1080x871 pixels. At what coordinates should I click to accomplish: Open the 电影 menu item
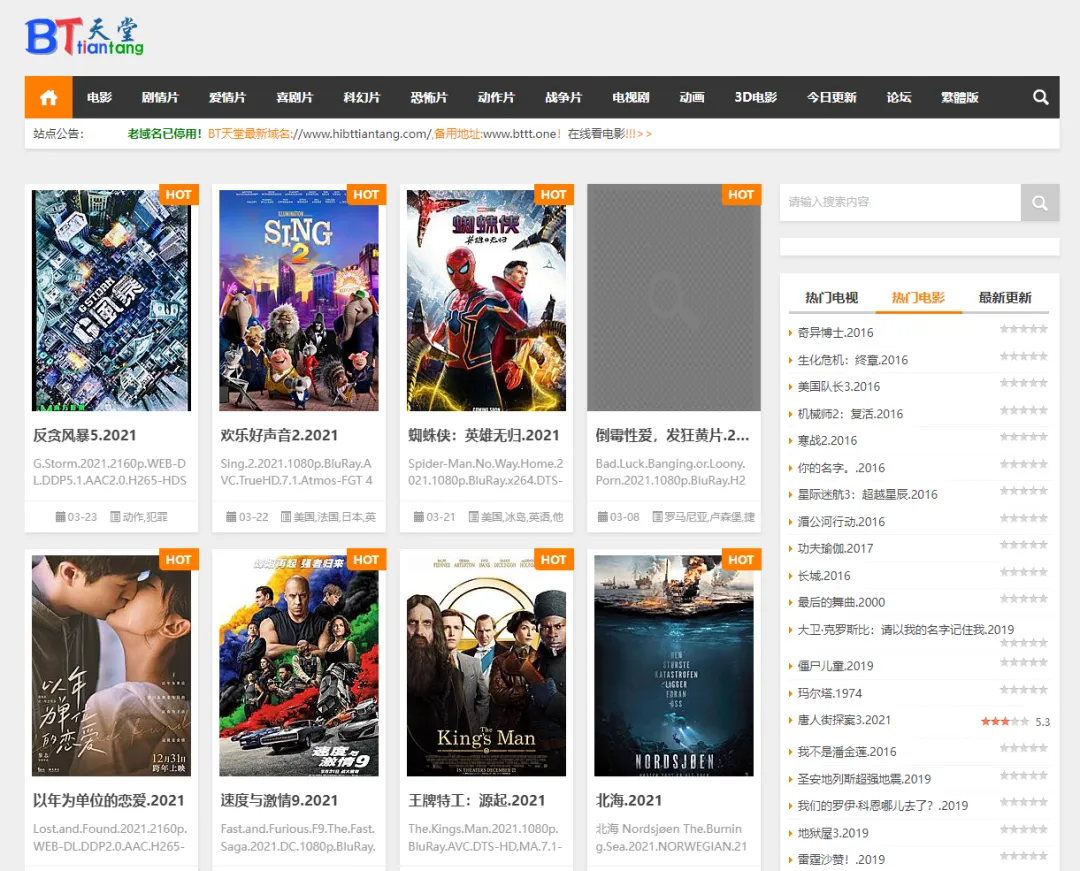coord(99,97)
